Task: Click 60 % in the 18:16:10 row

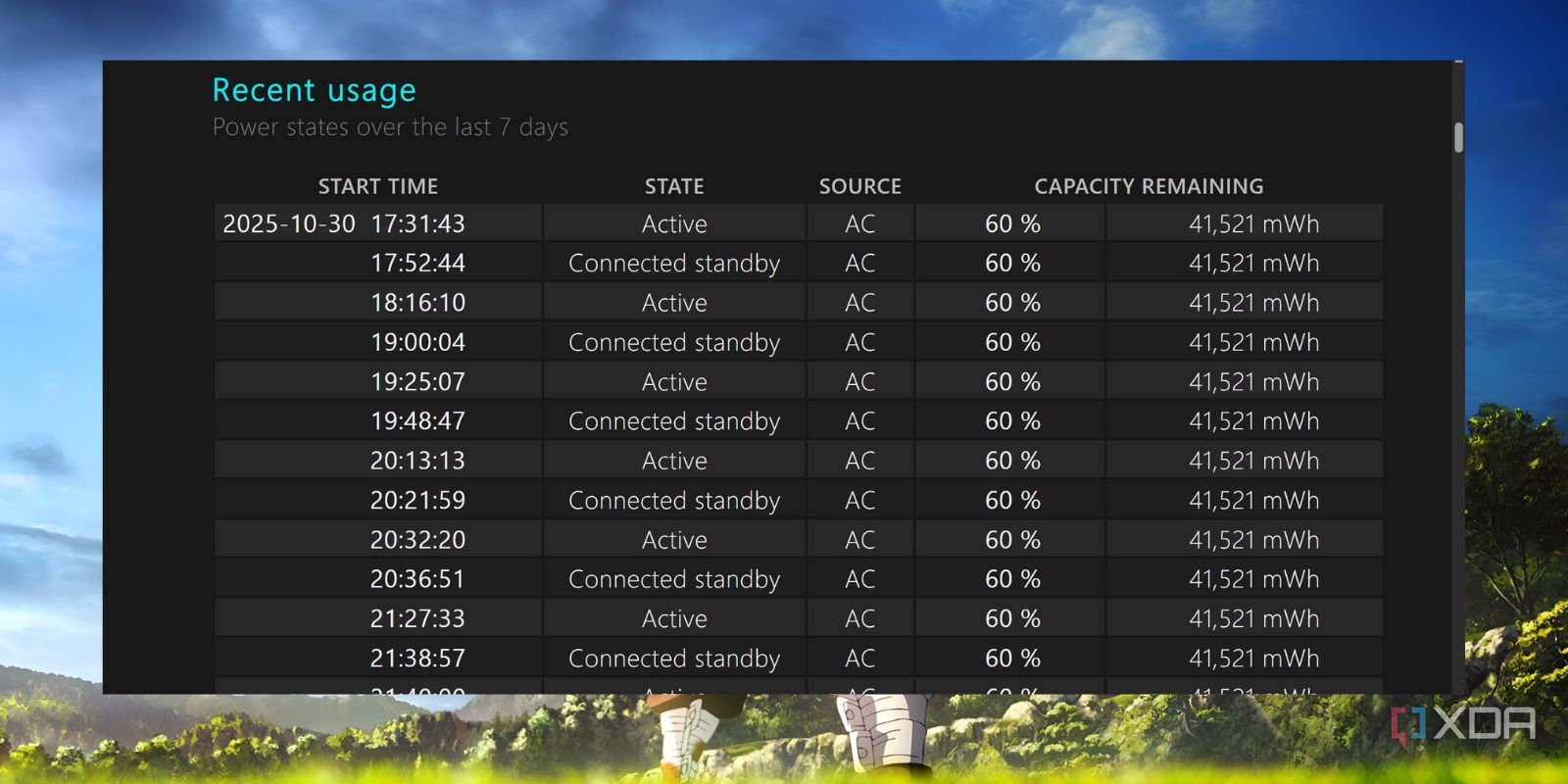Action: pyautogui.click(x=1011, y=302)
